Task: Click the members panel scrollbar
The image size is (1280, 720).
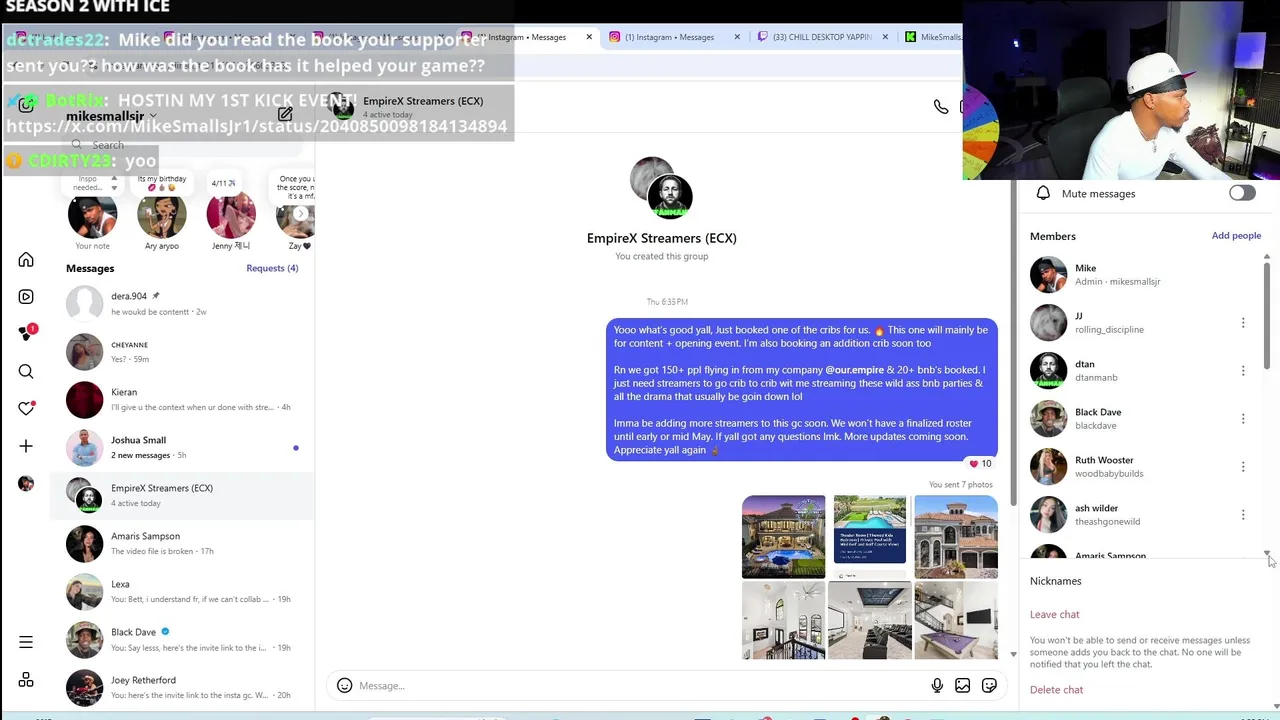Action: pos(1267,315)
